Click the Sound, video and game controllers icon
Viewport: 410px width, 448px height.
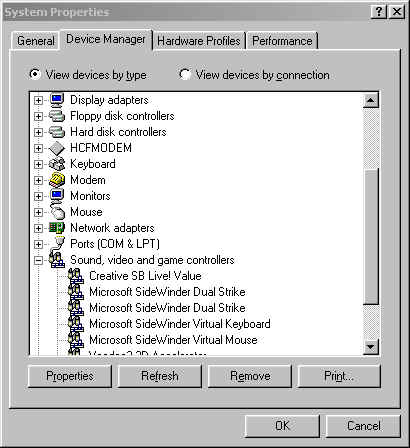pos(57,260)
